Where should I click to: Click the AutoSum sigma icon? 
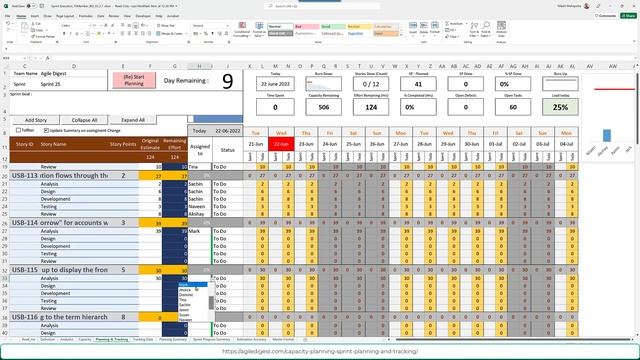click(x=447, y=24)
